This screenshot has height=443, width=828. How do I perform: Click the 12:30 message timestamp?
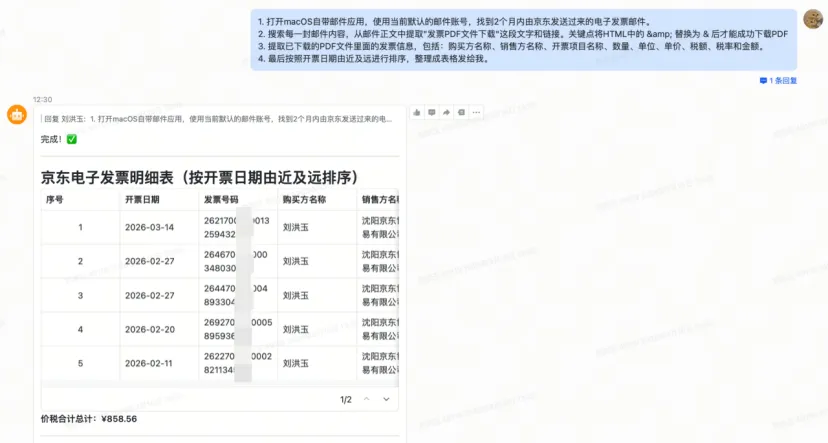42,99
